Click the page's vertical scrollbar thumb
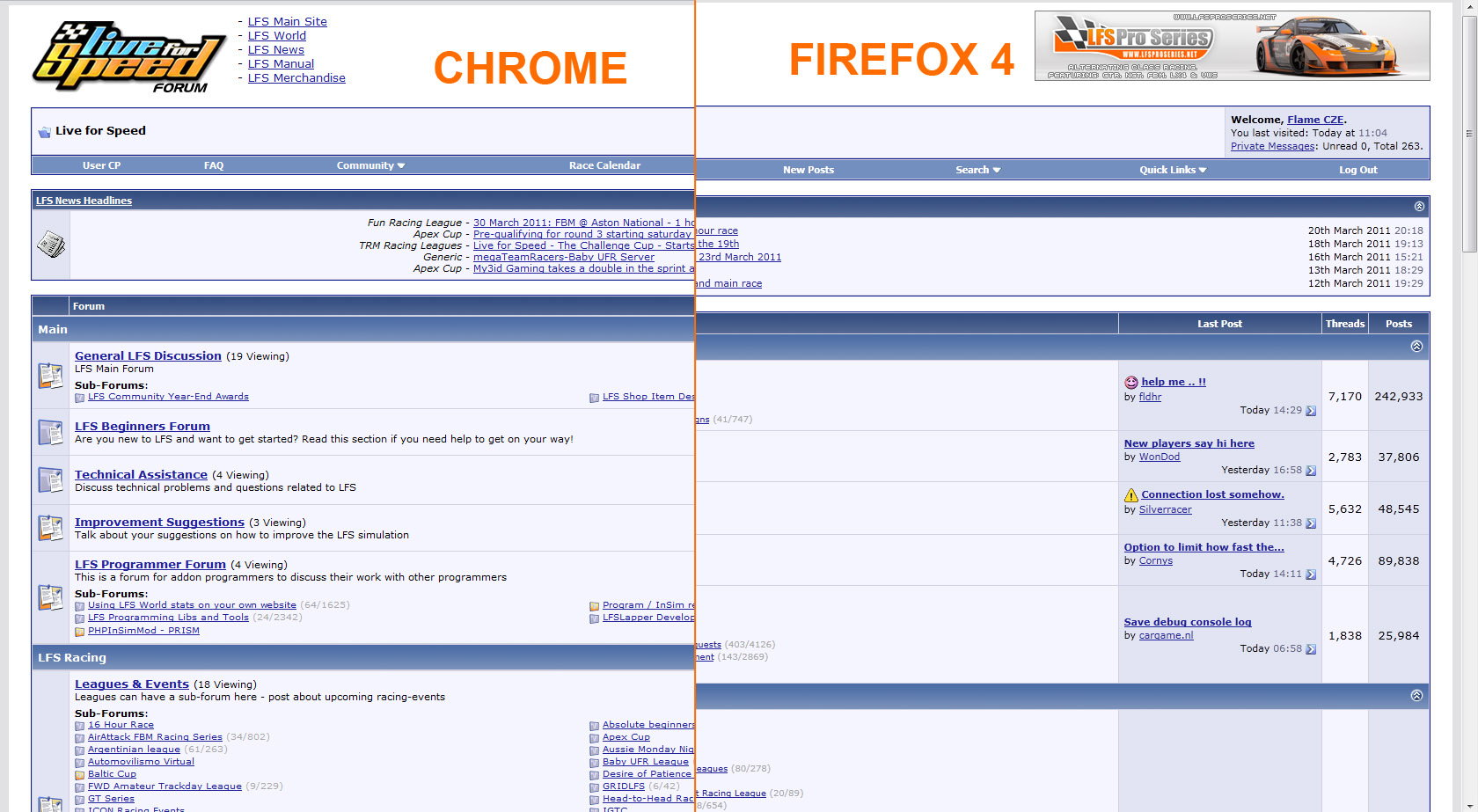 click(1468, 134)
